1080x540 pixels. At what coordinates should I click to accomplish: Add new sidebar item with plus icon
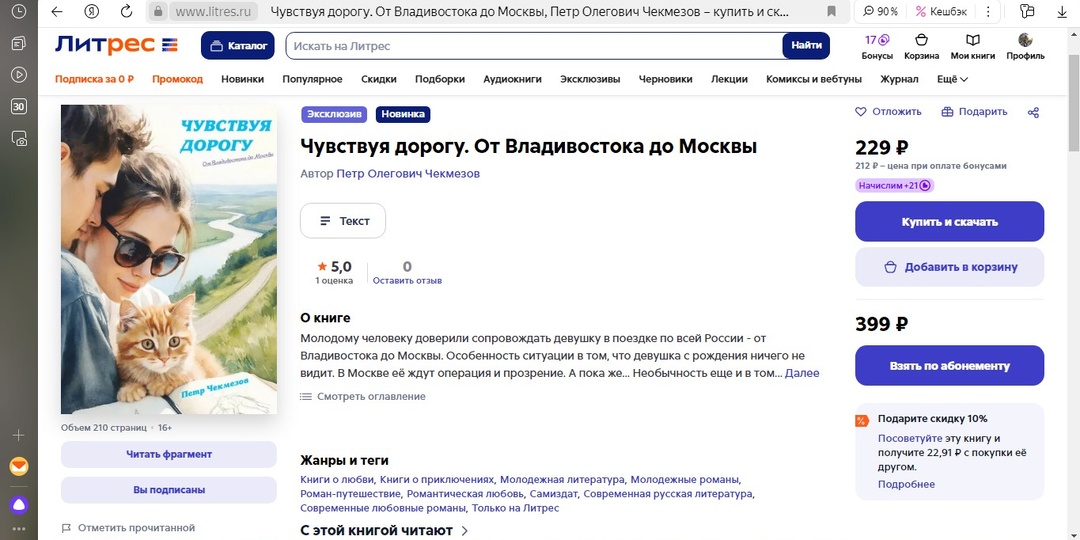coord(19,435)
